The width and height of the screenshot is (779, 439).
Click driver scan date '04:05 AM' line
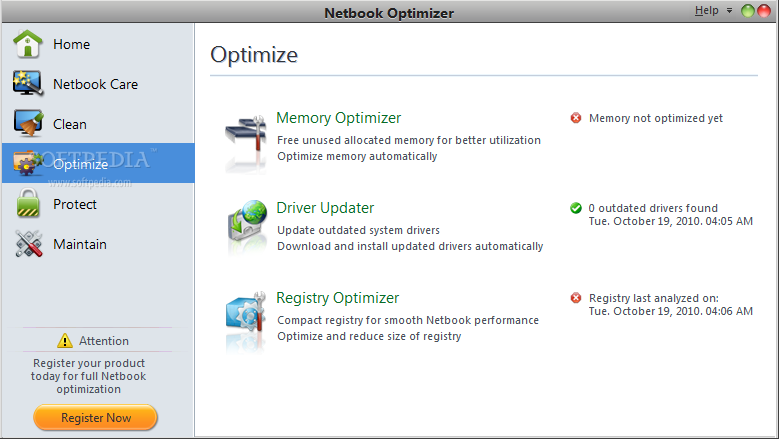pos(671,221)
